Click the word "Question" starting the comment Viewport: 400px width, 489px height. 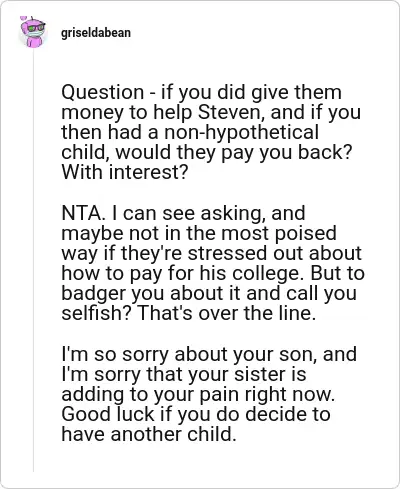coord(102,92)
